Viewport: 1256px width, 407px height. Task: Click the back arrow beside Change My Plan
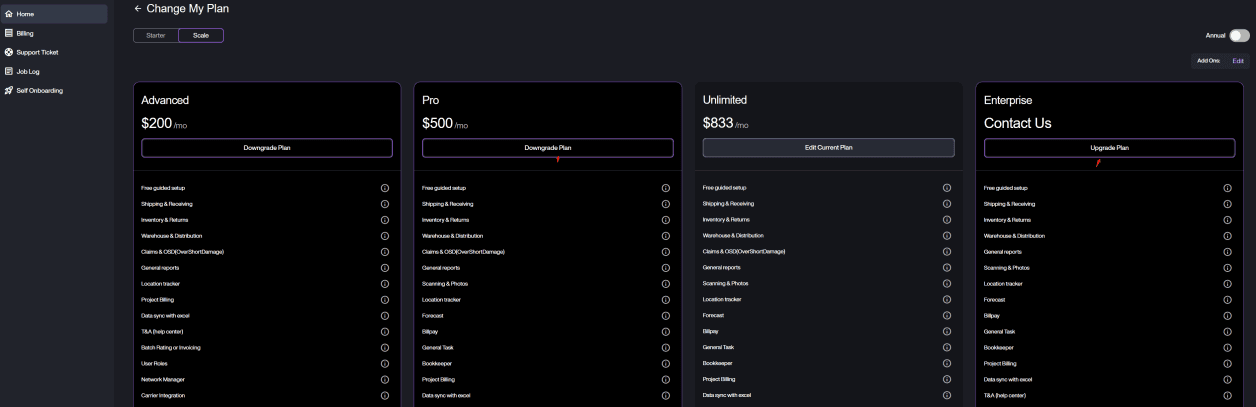coord(138,8)
